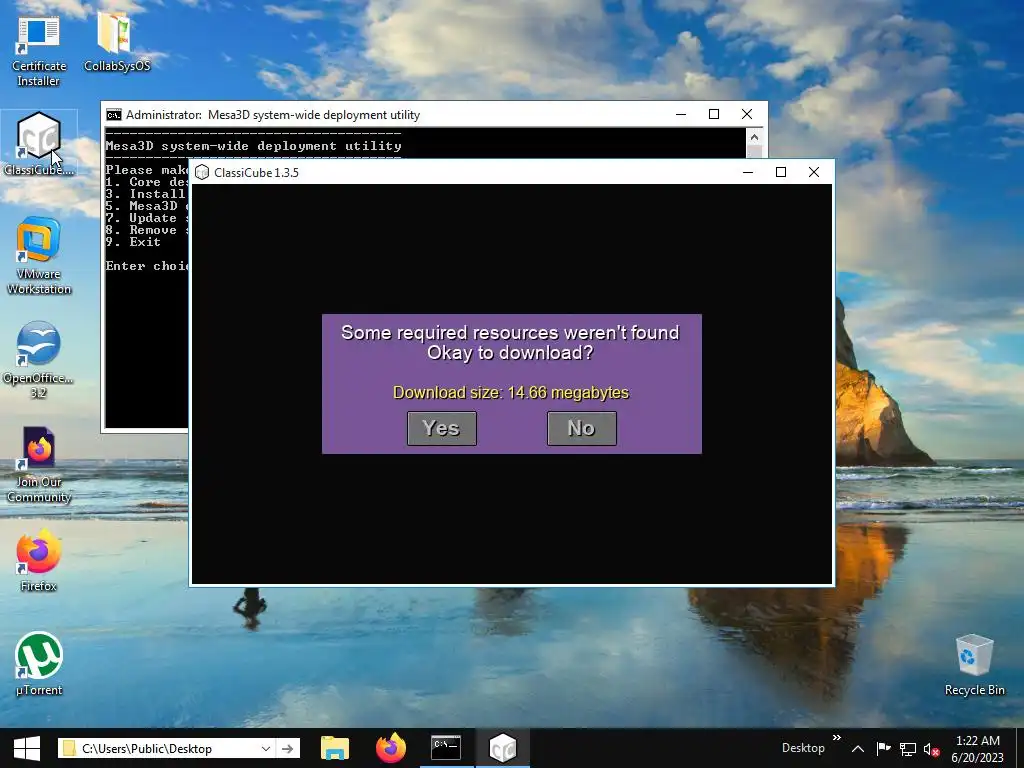Click Yes to download the resources
The image size is (1024, 768).
pyautogui.click(x=441, y=428)
